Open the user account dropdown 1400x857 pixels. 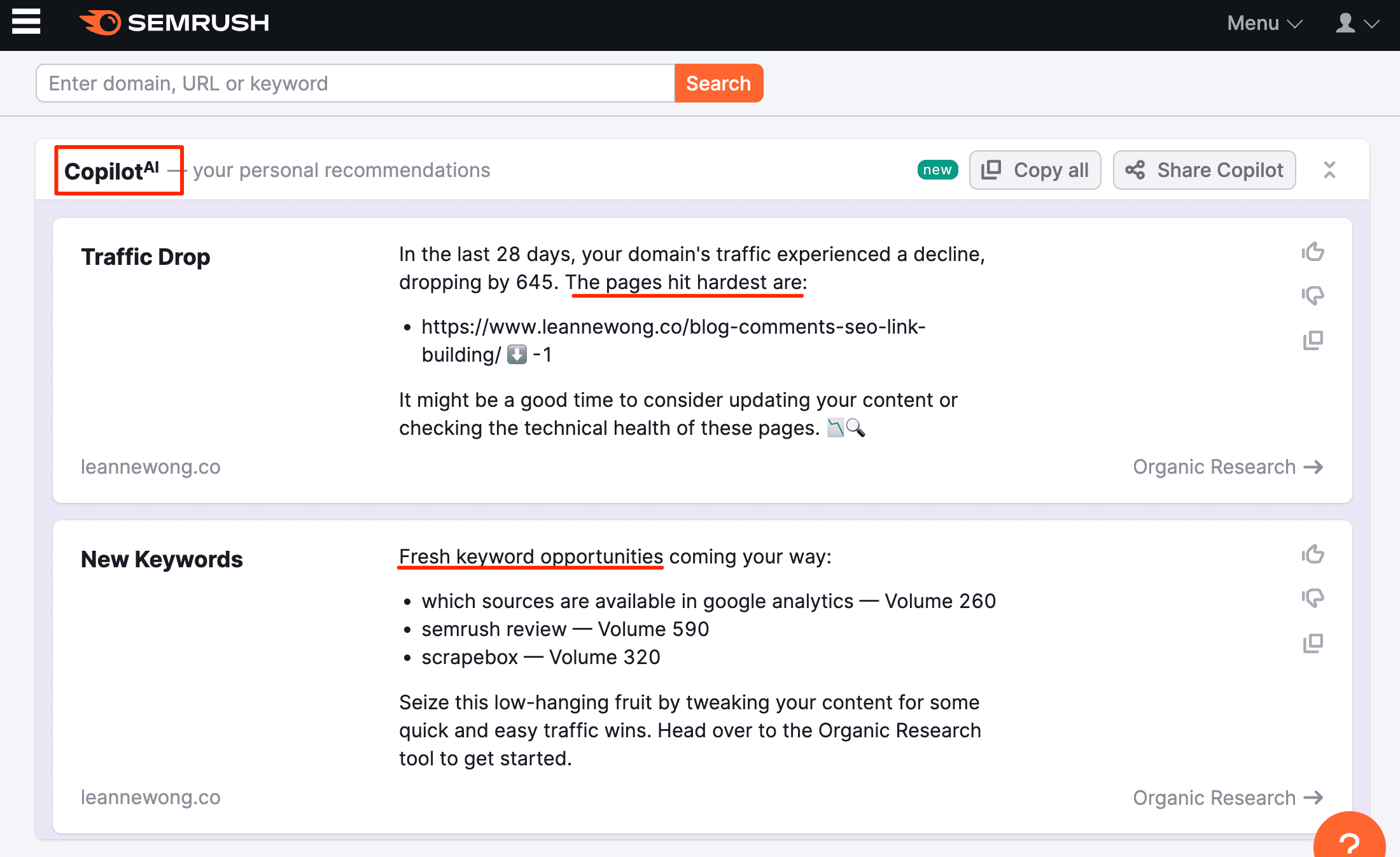pyautogui.click(x=1357, y=24)
